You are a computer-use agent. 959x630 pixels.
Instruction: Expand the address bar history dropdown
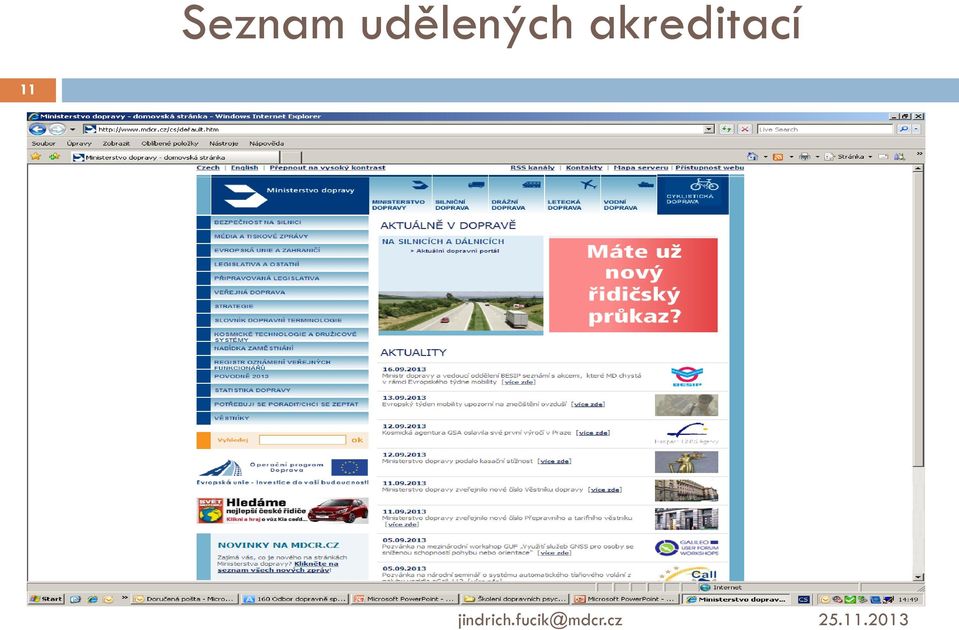[x=709, y=129]
